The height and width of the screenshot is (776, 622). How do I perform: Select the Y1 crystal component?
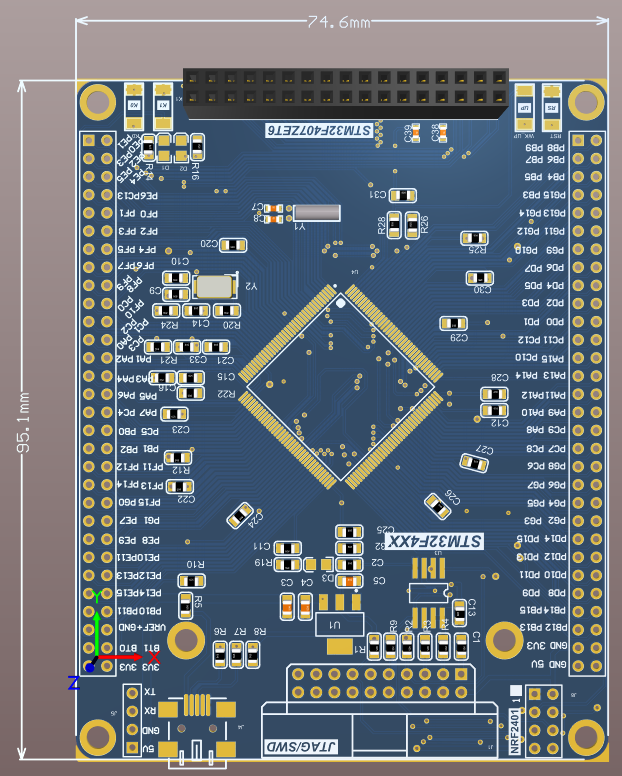pos(317,213)
